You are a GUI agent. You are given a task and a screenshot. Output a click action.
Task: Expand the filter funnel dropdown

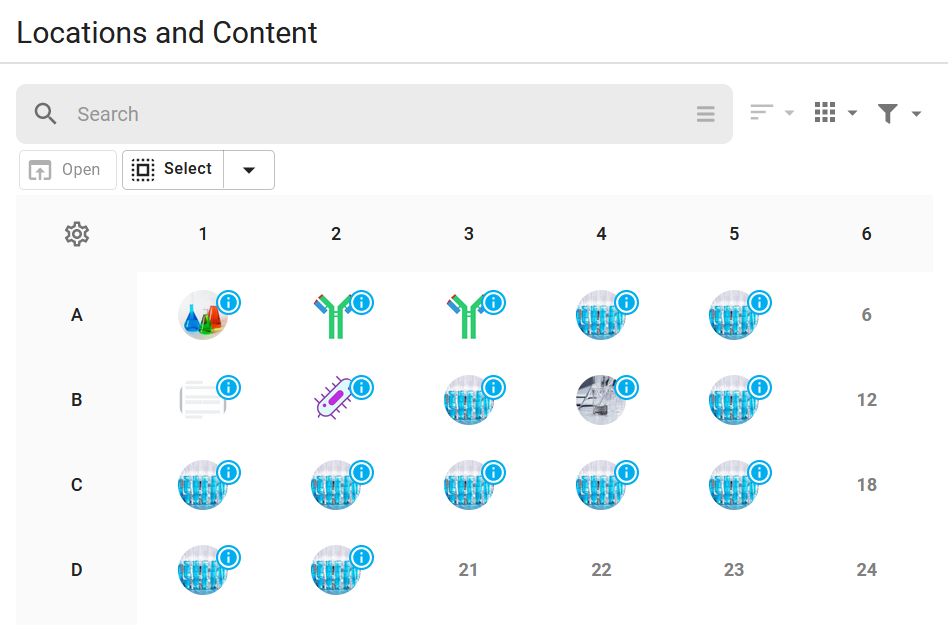click(x=899, y=113)
